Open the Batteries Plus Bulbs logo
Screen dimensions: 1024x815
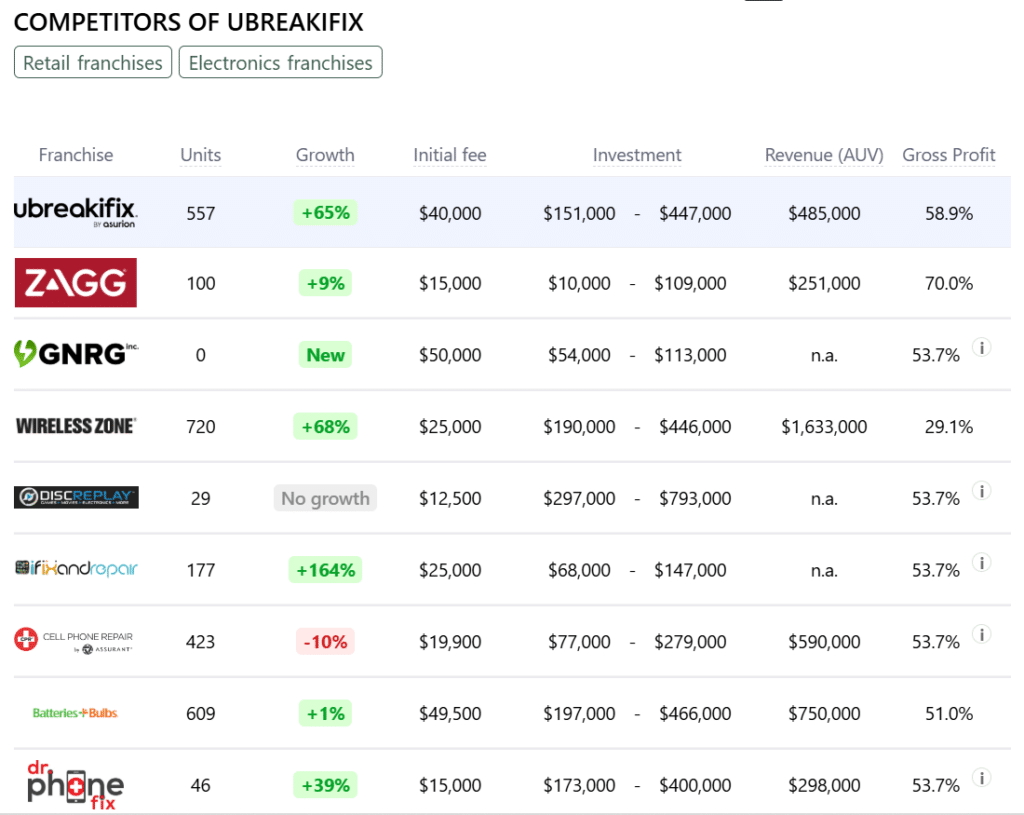tap(75, 713)
